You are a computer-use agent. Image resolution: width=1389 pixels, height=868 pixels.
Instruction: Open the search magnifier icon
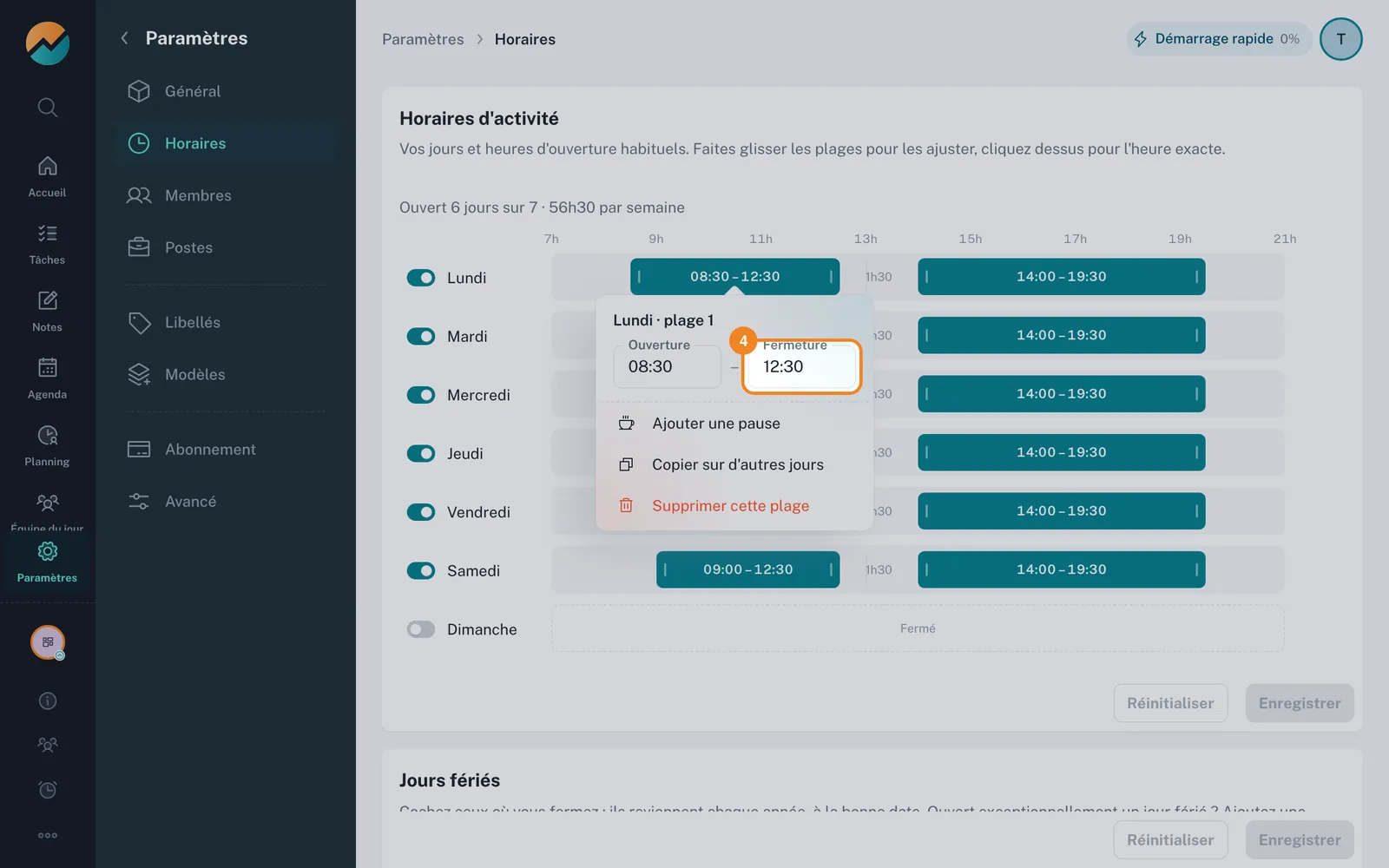pyautogui.click(x=48, y=108)
